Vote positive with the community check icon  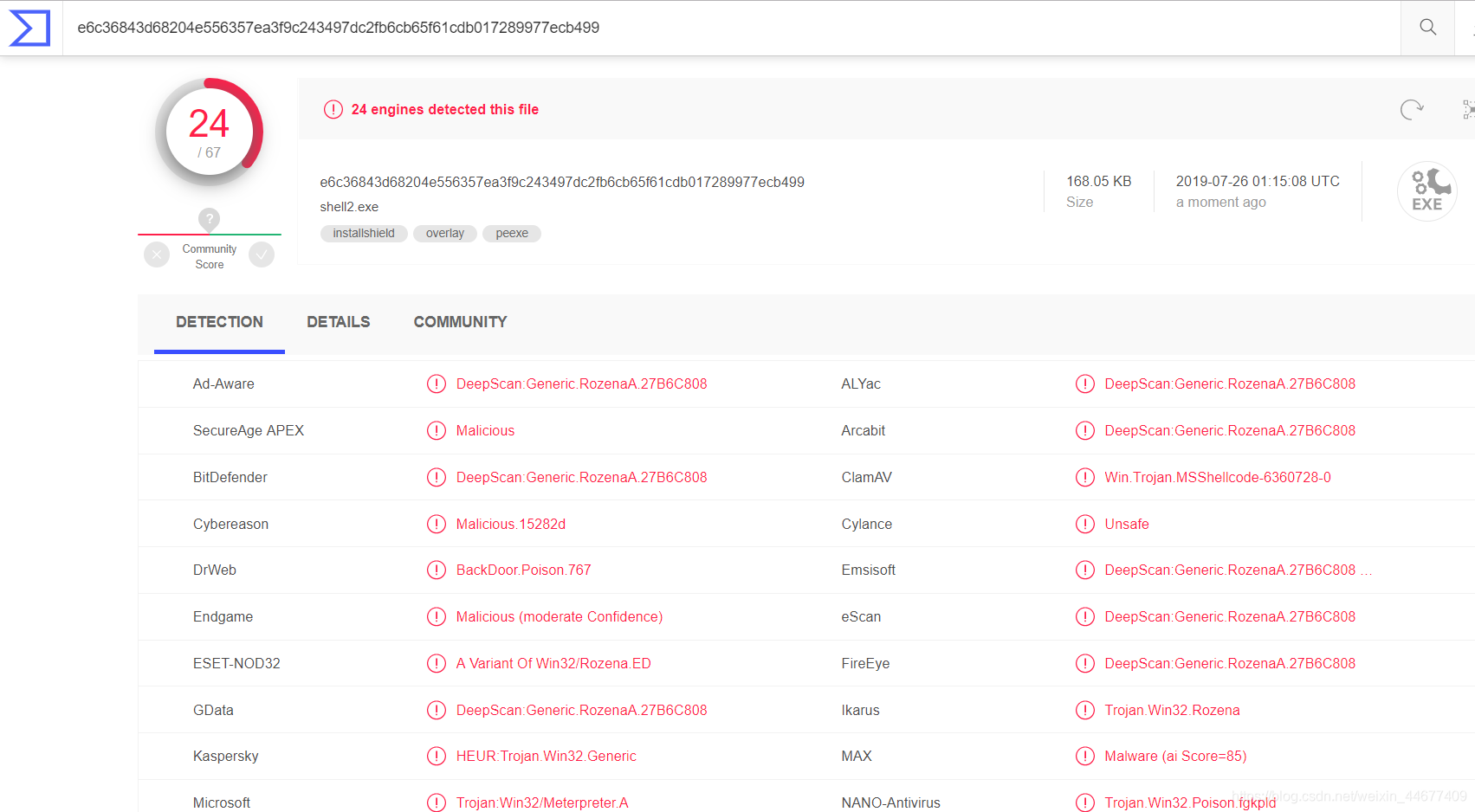coord(262,255)
